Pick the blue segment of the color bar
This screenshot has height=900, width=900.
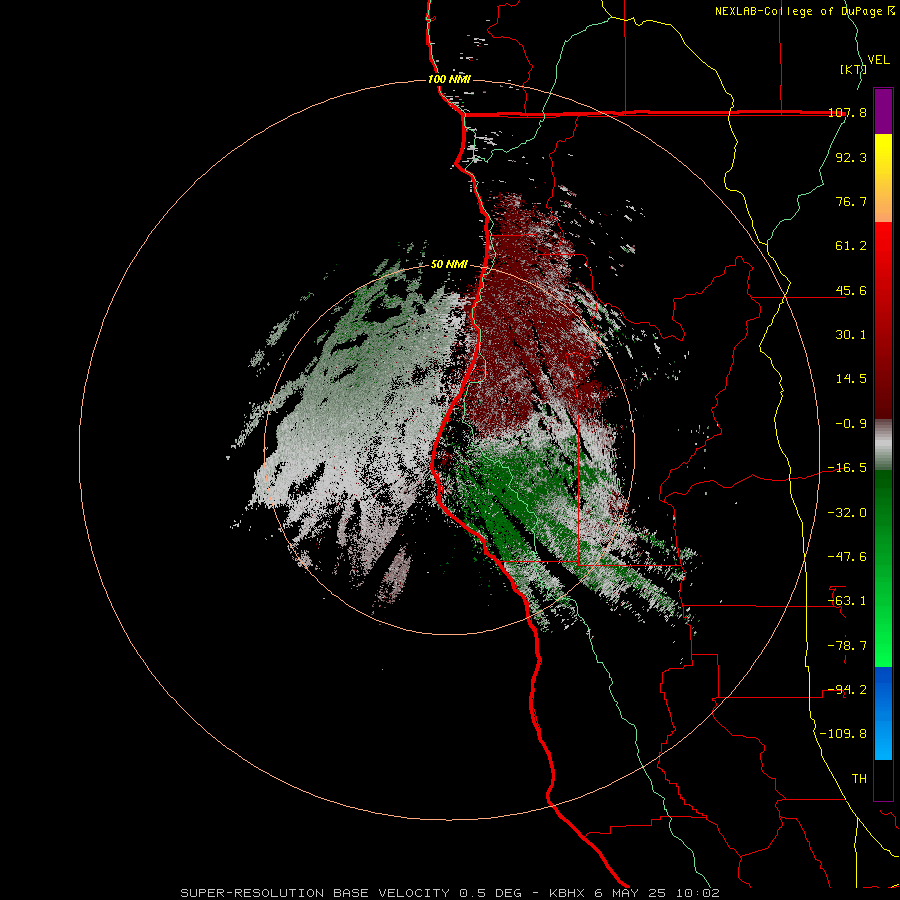(x=883, y=713)
